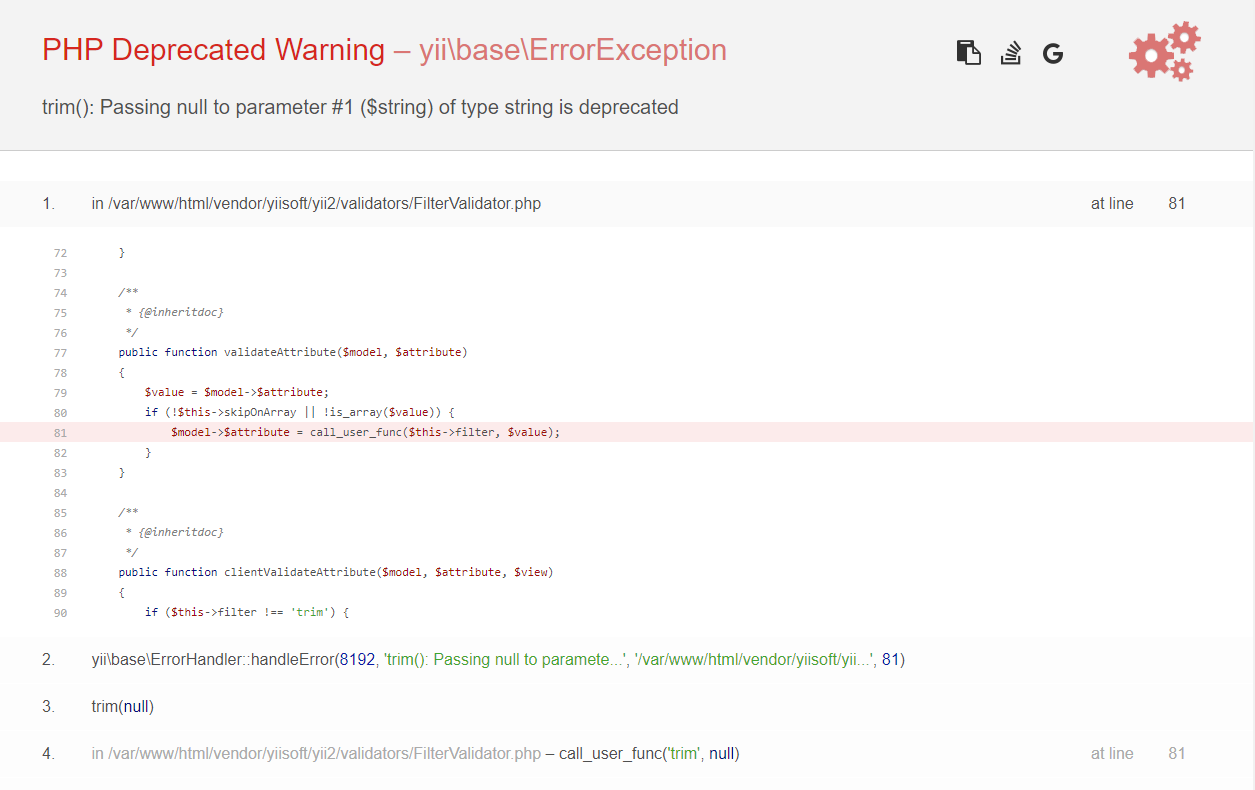This screenshot has width=1255, height=790.
Task: Click the '/var/www/html/vendor/yiisoft/yii...' argument
Action: (x=753, y=660)
